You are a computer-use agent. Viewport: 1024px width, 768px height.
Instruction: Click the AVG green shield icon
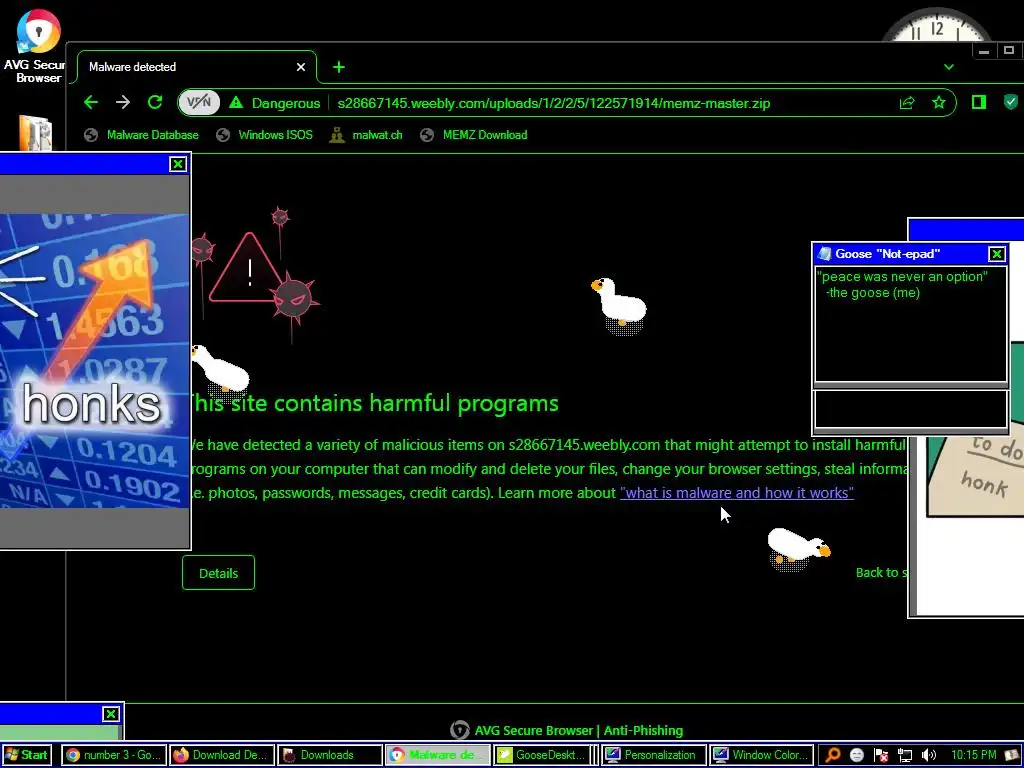(1011, 102)
